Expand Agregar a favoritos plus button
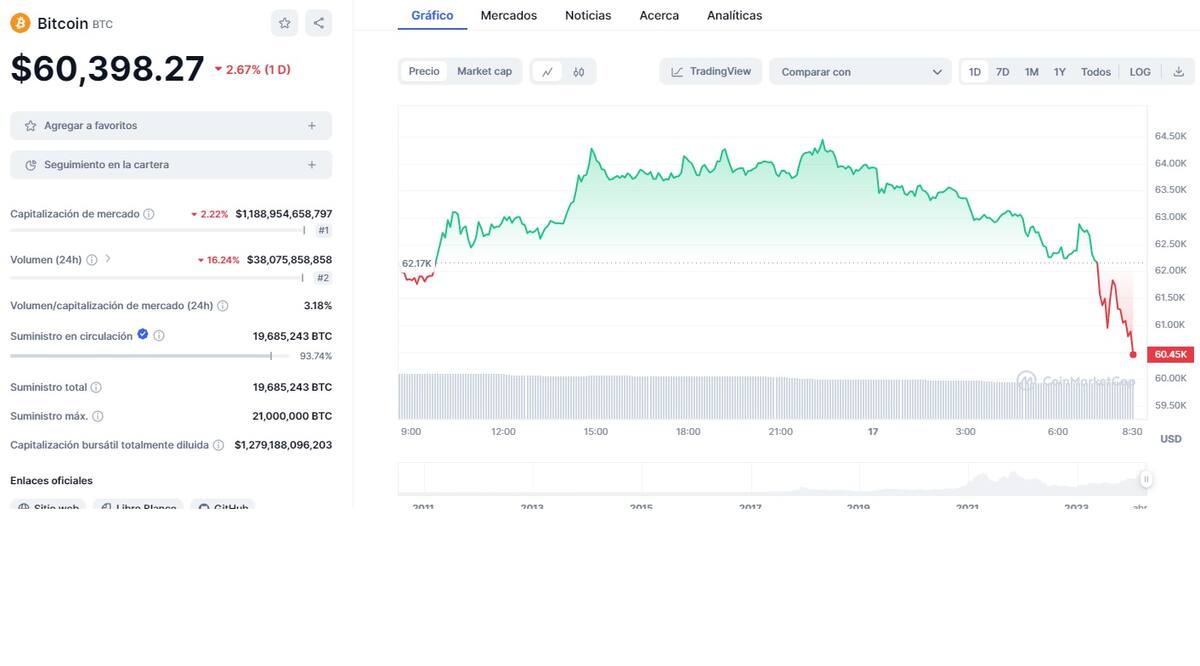 [x=312, y=126]
